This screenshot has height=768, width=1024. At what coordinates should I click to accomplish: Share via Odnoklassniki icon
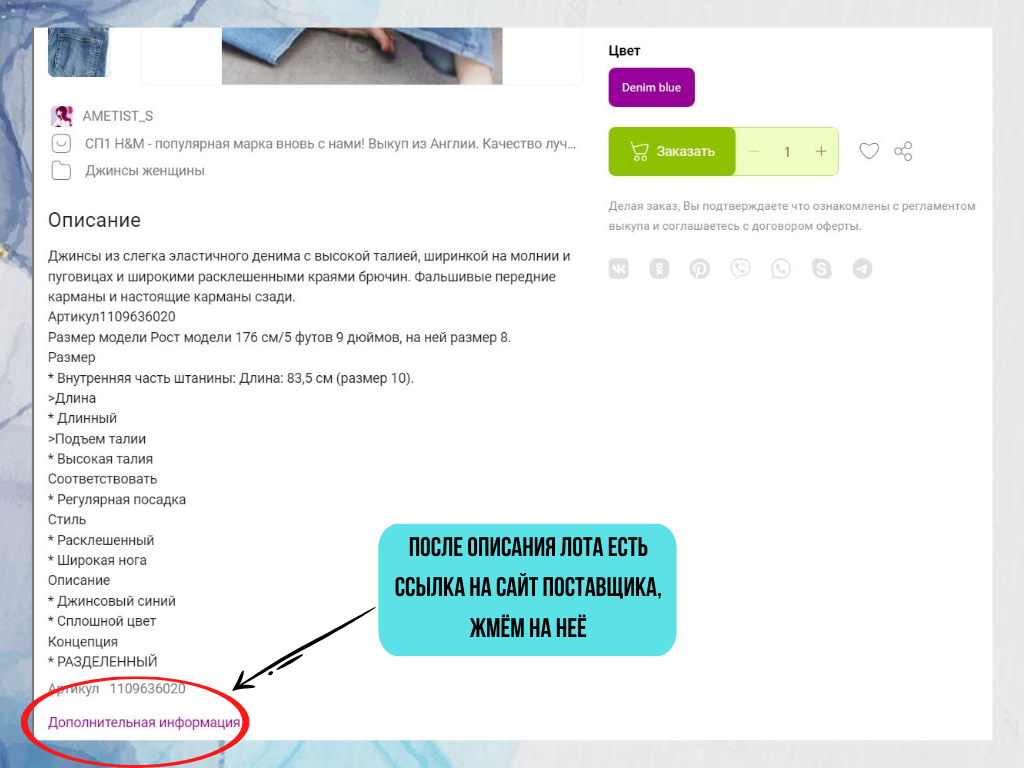(659, 268)
